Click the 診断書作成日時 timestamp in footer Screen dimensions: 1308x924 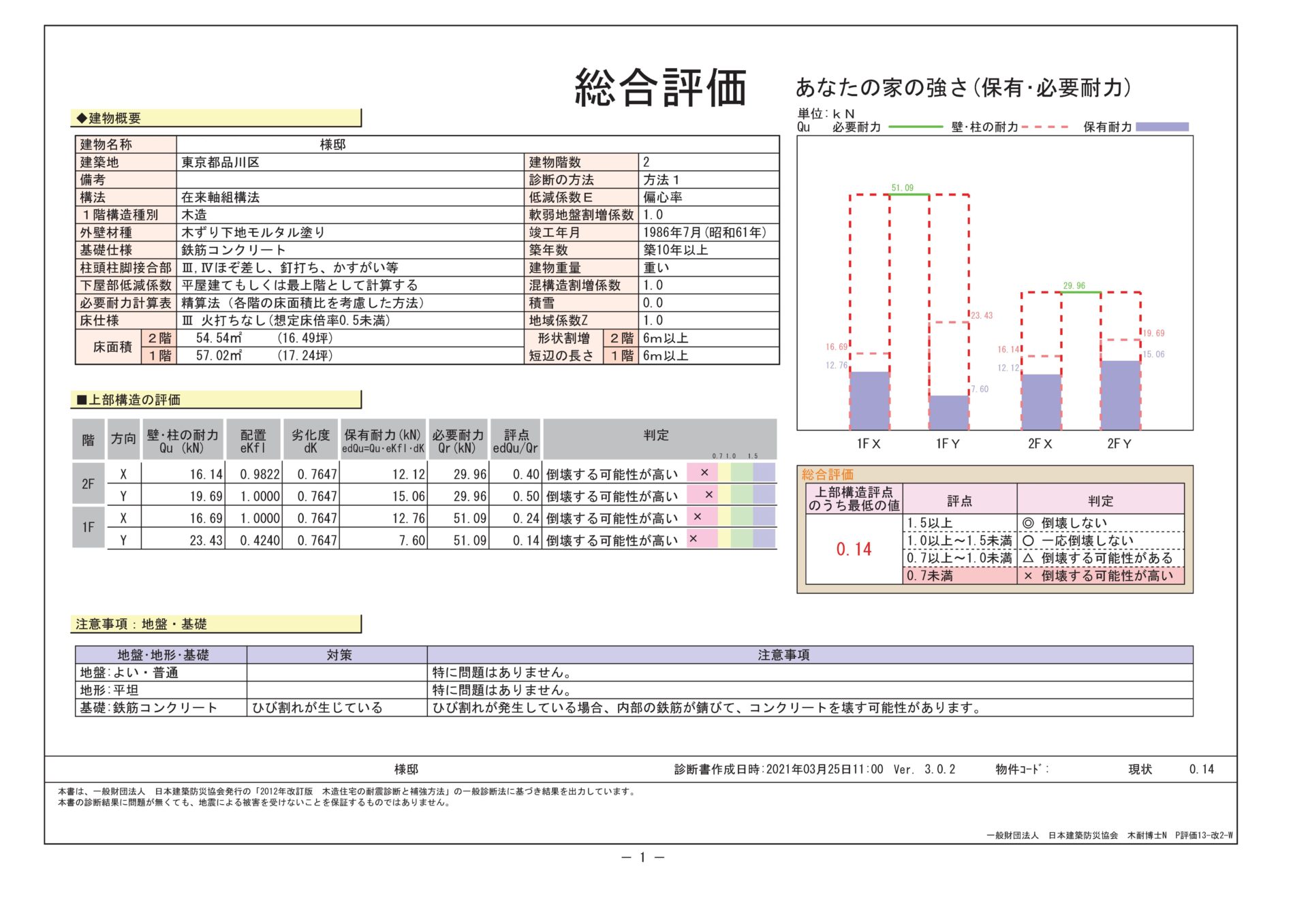(x=779, y=769)
